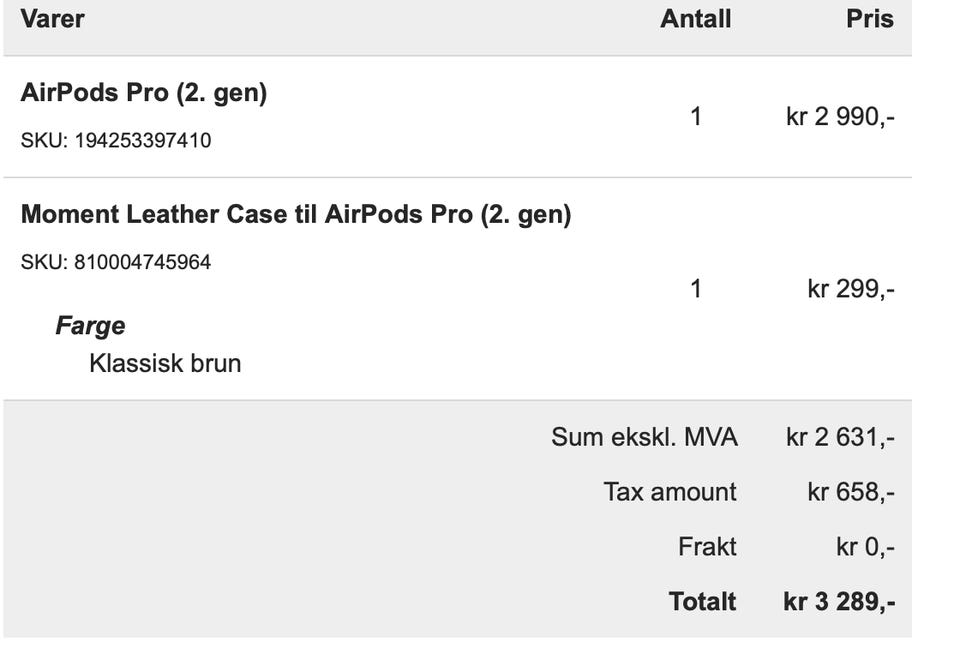Click the Totalt label

702,602
